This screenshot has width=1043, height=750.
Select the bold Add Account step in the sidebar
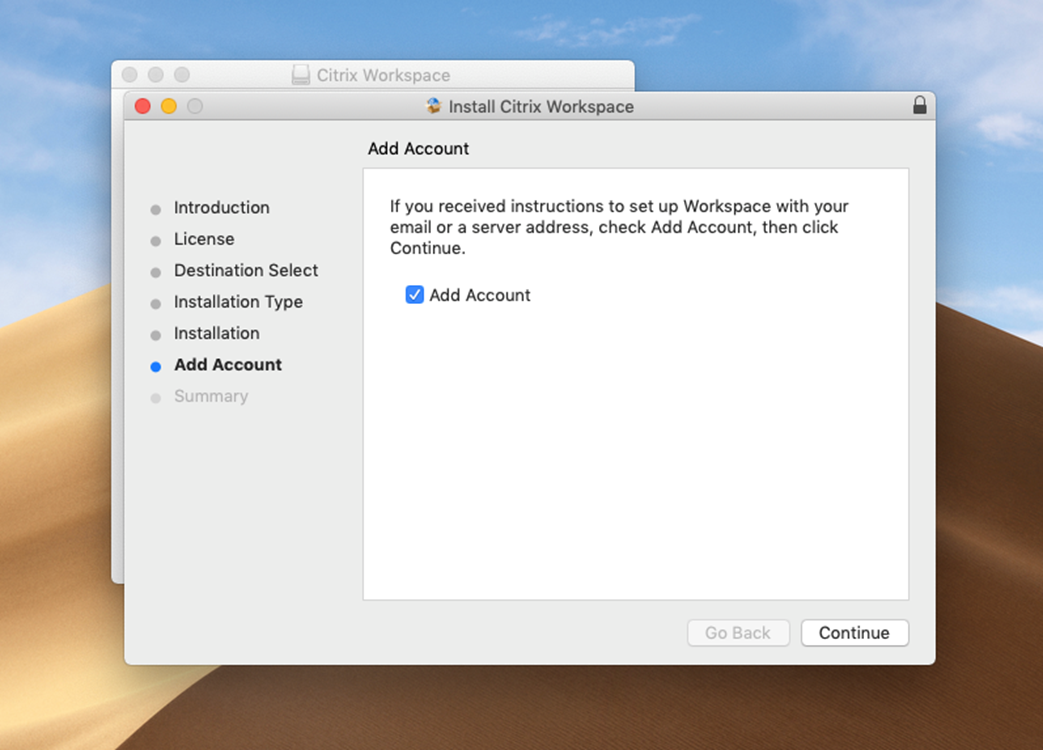(x=228, y=364)
